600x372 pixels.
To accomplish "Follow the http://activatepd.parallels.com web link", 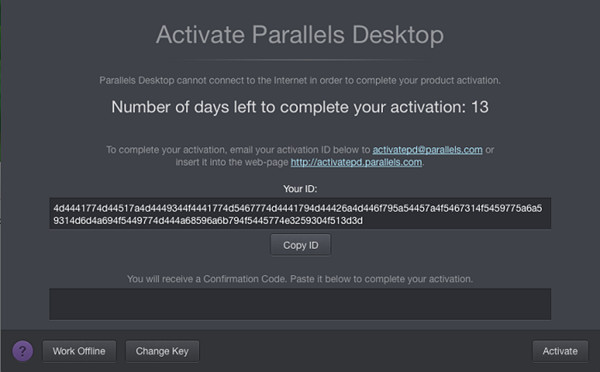I will click(x=356, y=162).
